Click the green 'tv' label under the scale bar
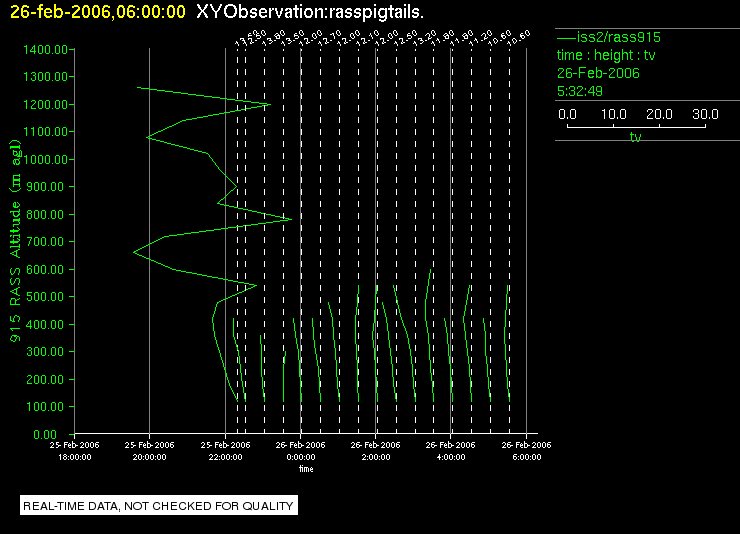The image size is (740, 534). pyautogui.click(x=636, y=137)
